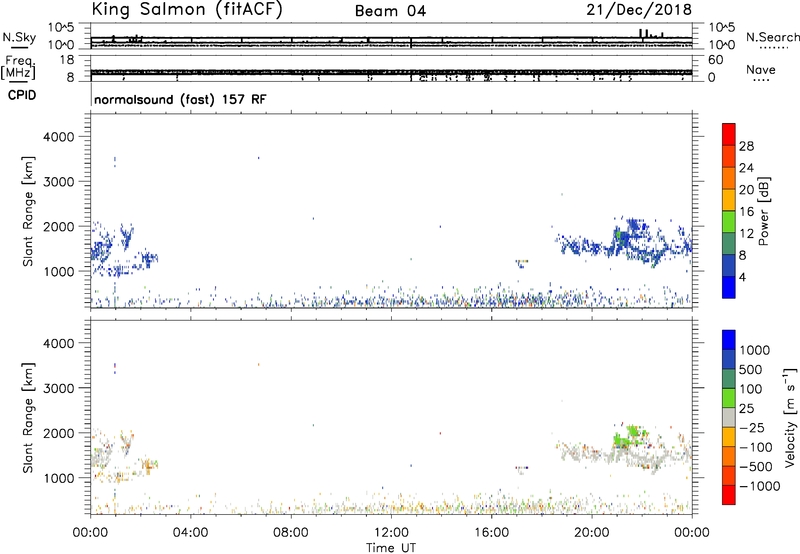Click the blue scatter cluster near 02:00 UT power panel
Screen dimensions: 800x554
(x=149, y=258)
